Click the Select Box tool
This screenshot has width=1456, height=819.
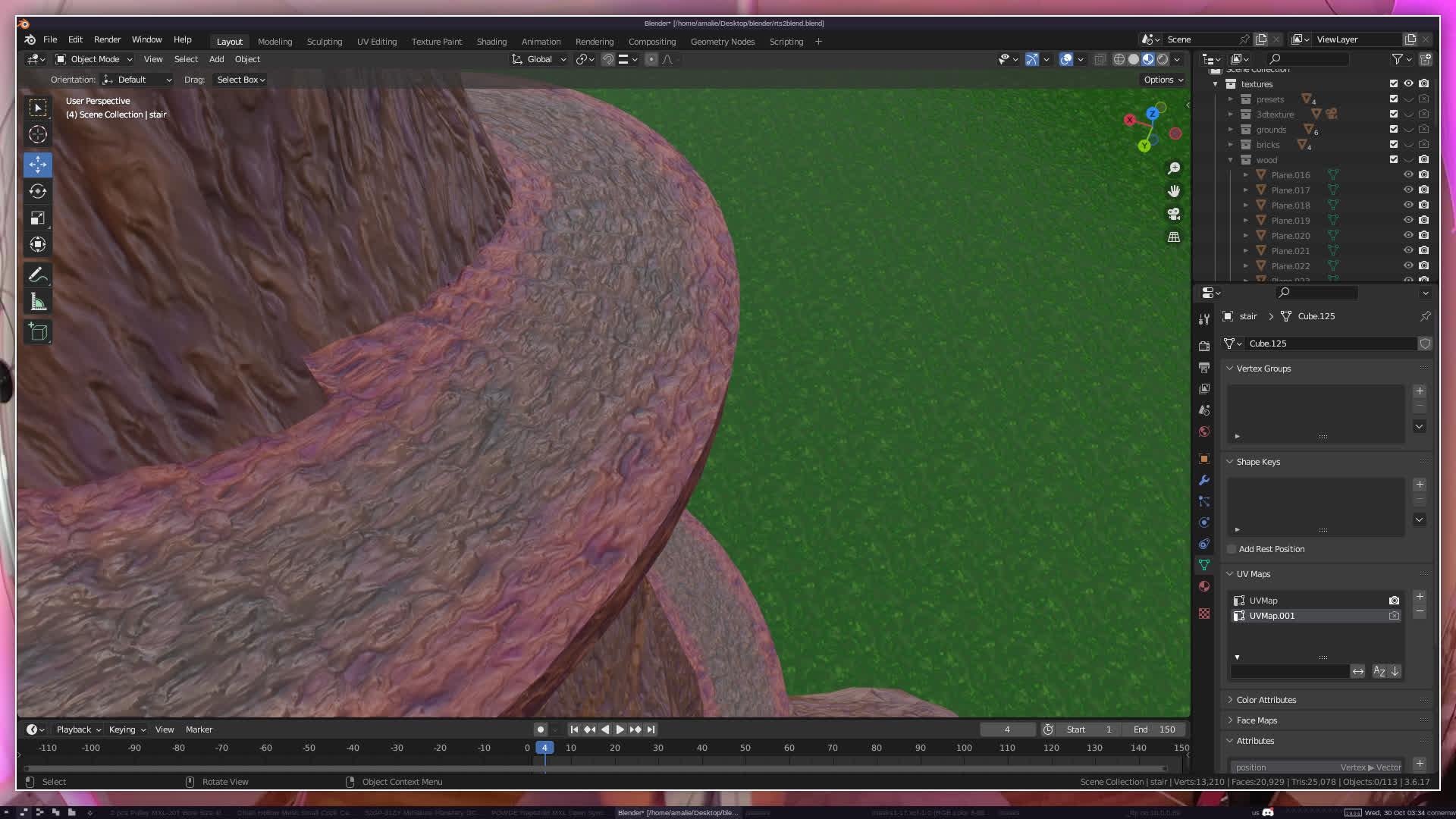pyautogui.click(x=38, y=108)
